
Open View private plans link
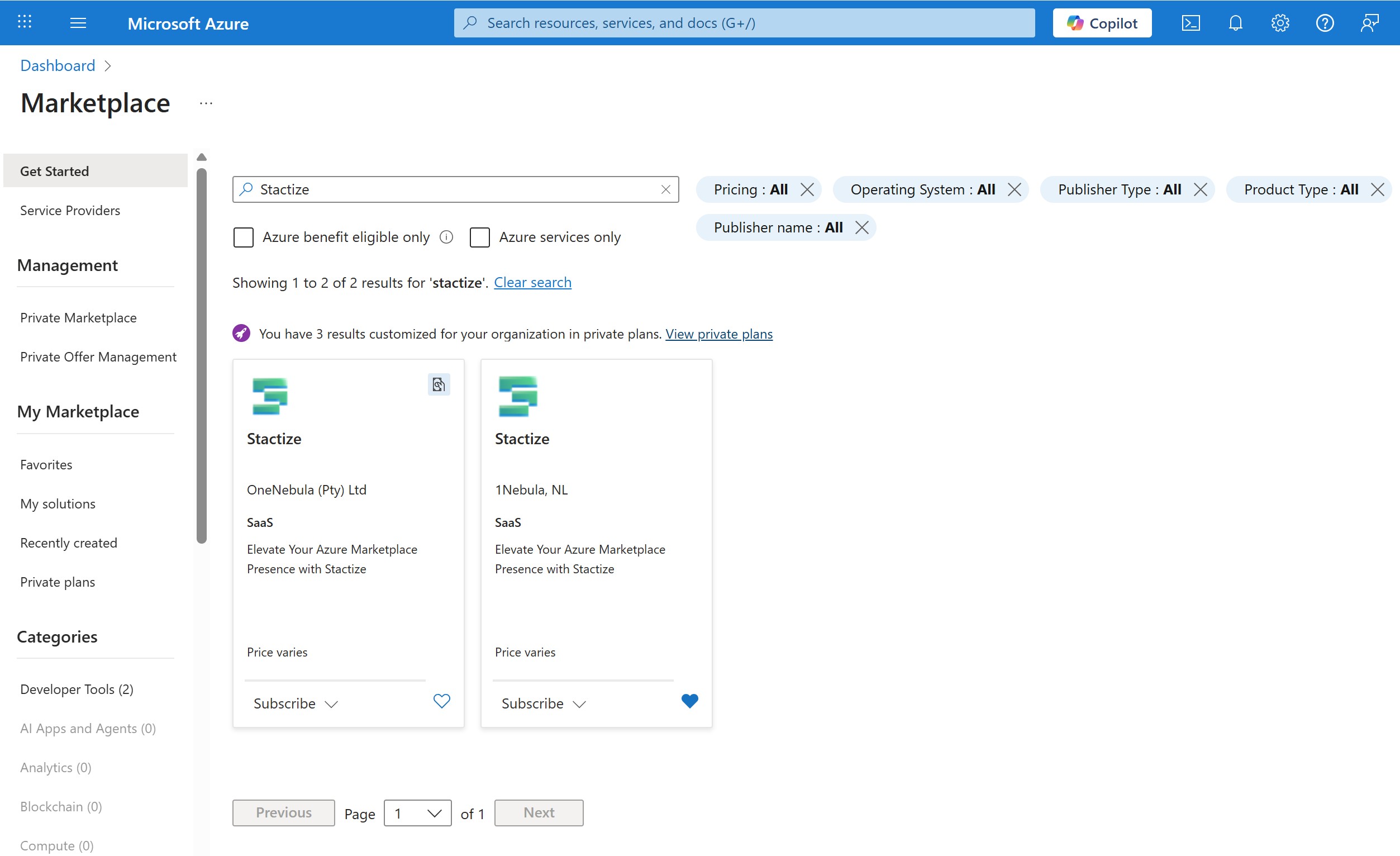(x=719, y=334)
